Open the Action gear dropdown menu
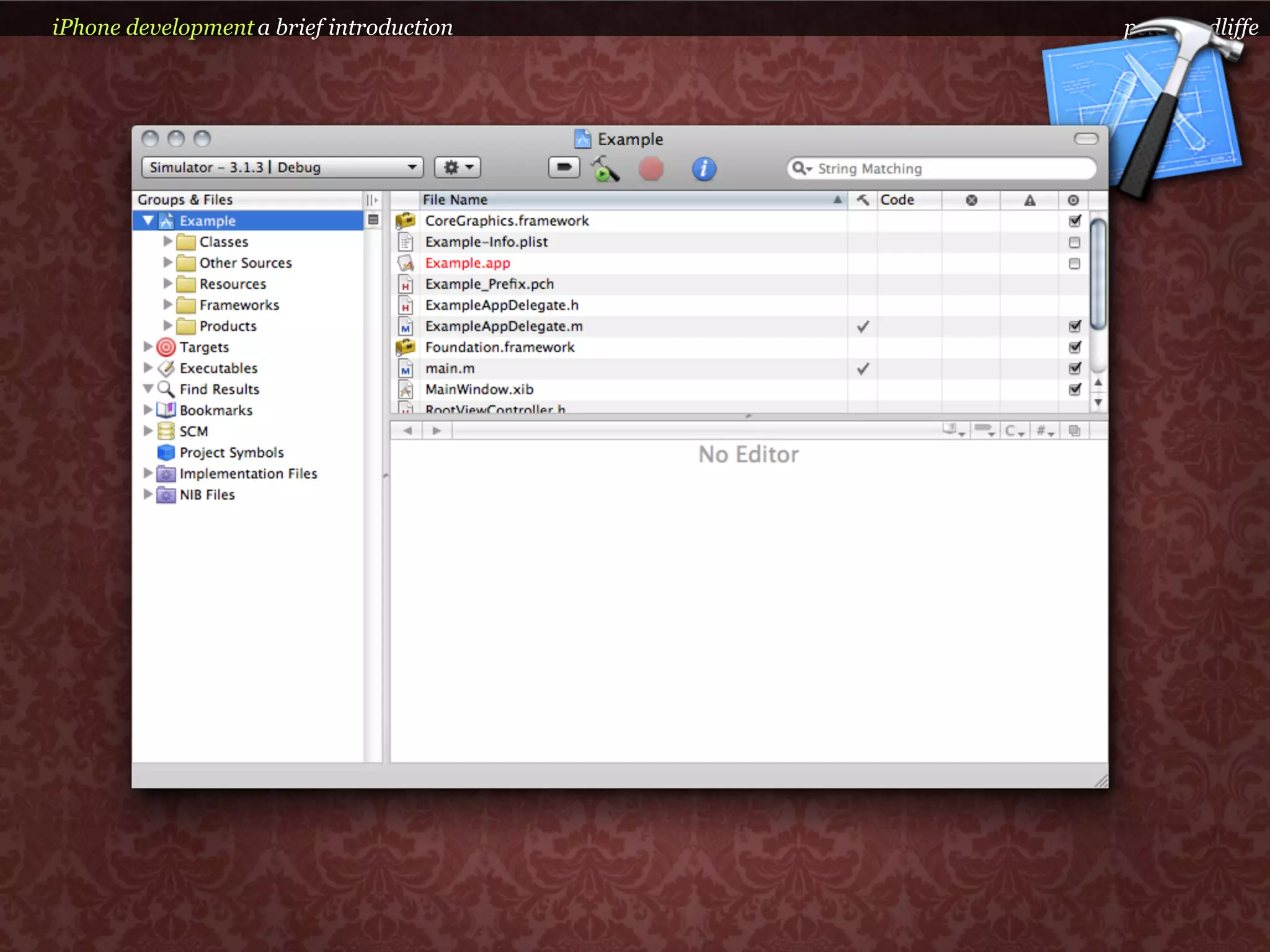Screen dimensions: 1270x952 click(x=458, y=167)
